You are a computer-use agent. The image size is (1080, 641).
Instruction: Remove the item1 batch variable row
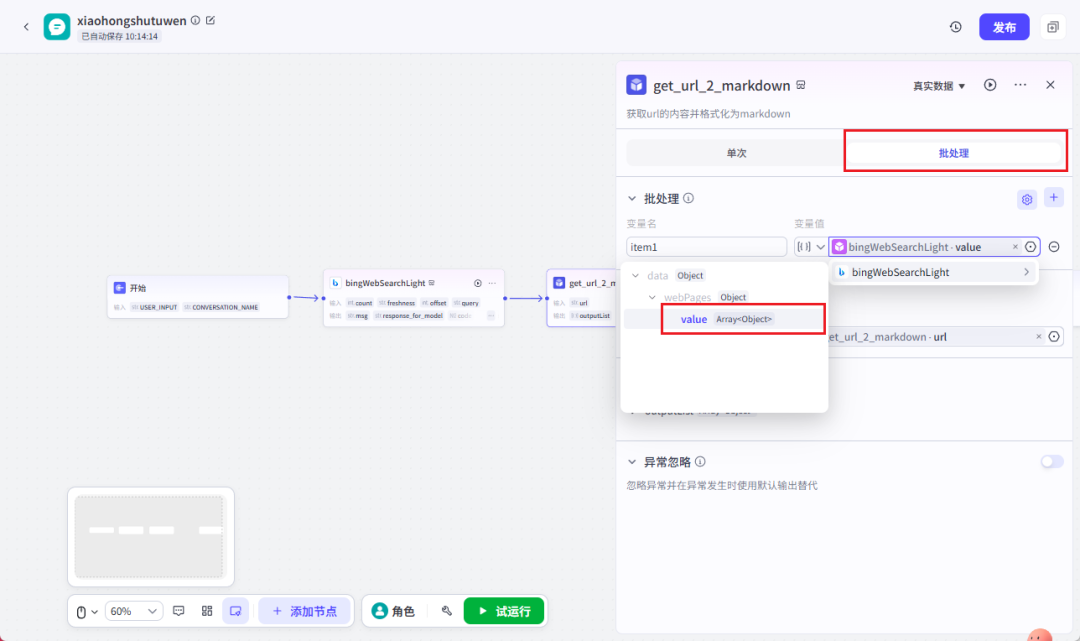tap(1054, 246)
